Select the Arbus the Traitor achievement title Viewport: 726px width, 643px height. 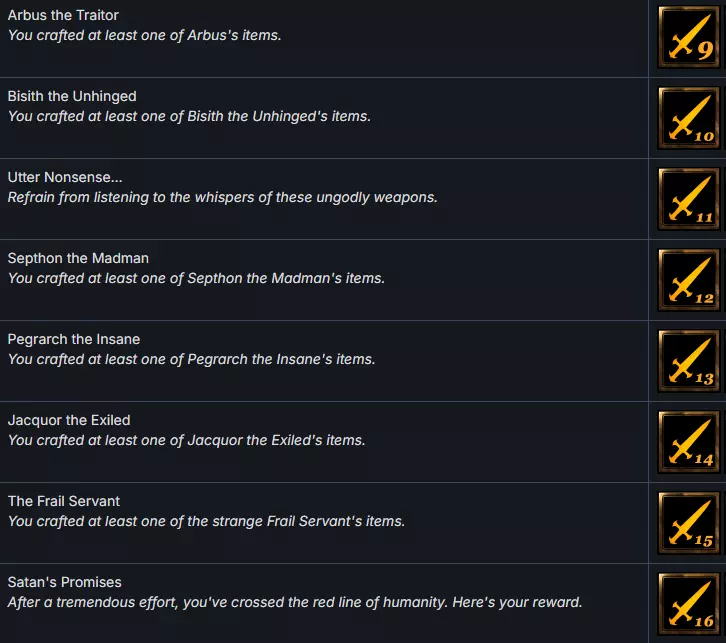point(62,15)
